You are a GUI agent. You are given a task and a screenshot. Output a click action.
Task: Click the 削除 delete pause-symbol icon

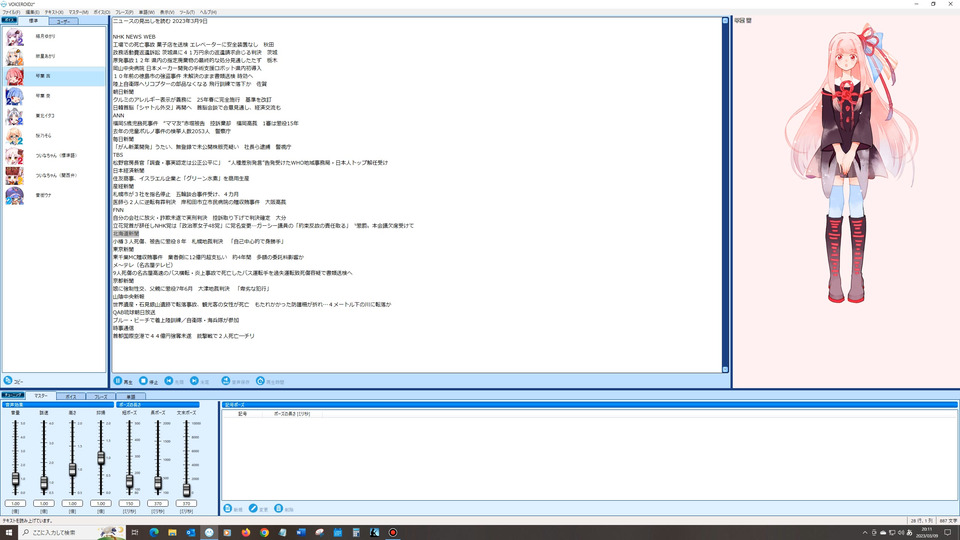tap(279, 509)
